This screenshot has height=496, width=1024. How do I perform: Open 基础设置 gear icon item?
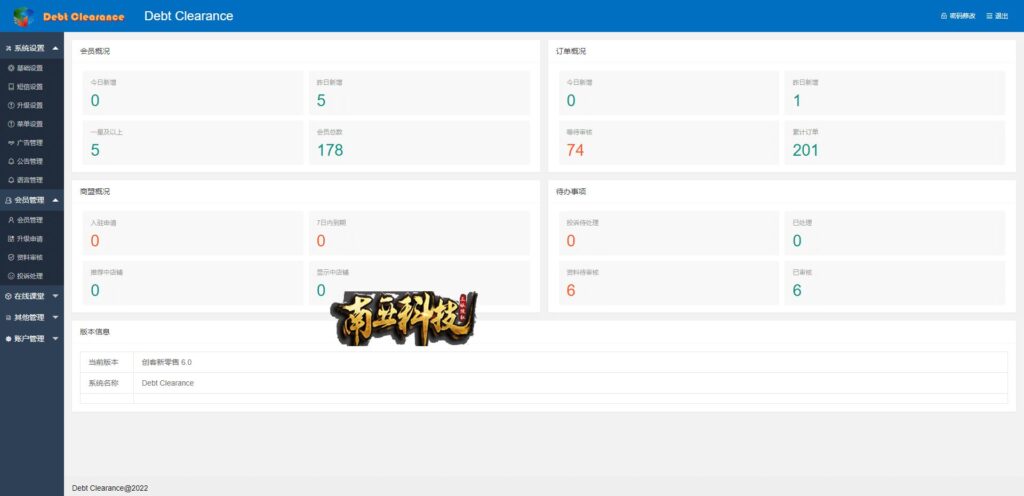[x=26, y=68]
